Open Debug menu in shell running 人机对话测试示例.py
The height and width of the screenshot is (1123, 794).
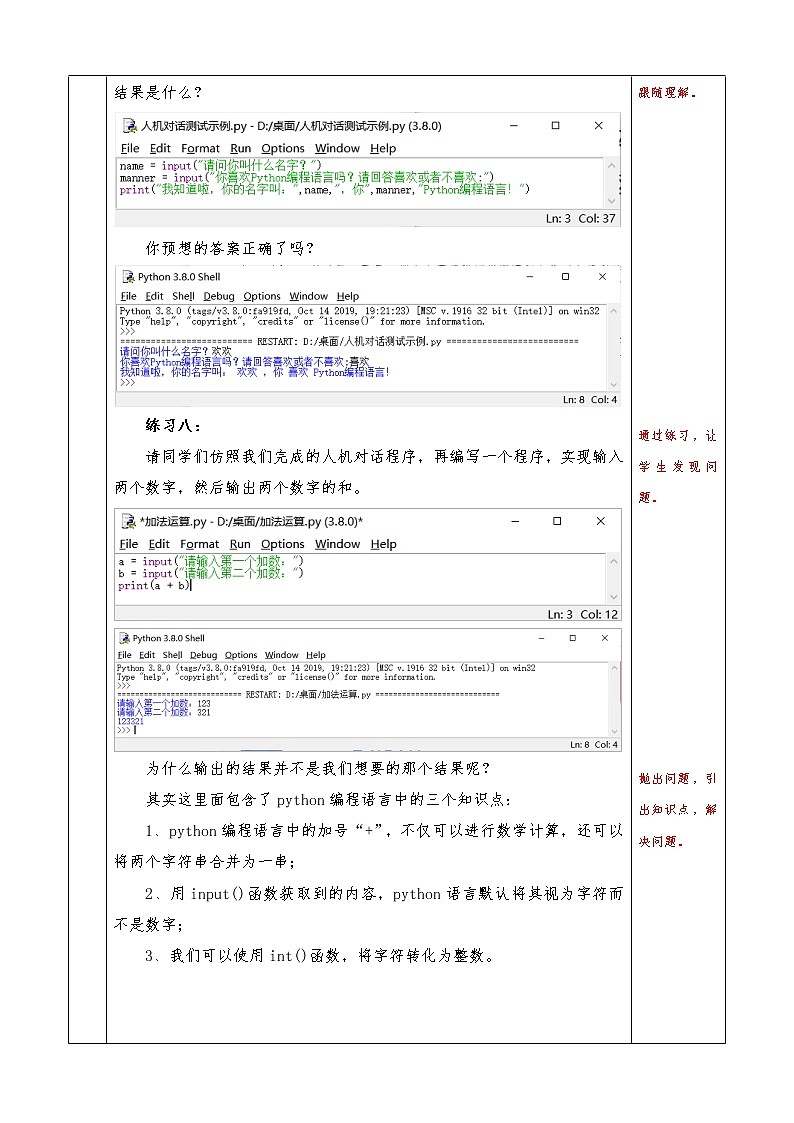(219, 296)
